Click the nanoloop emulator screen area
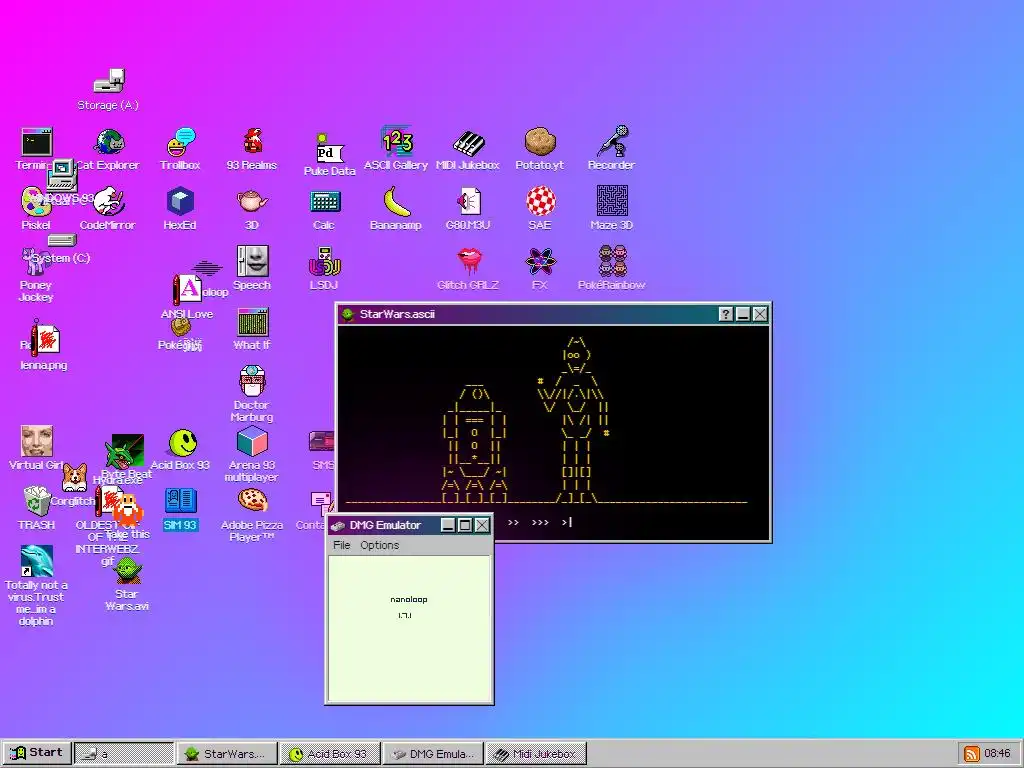1024x768 pixels. click(x=409, y=628)
